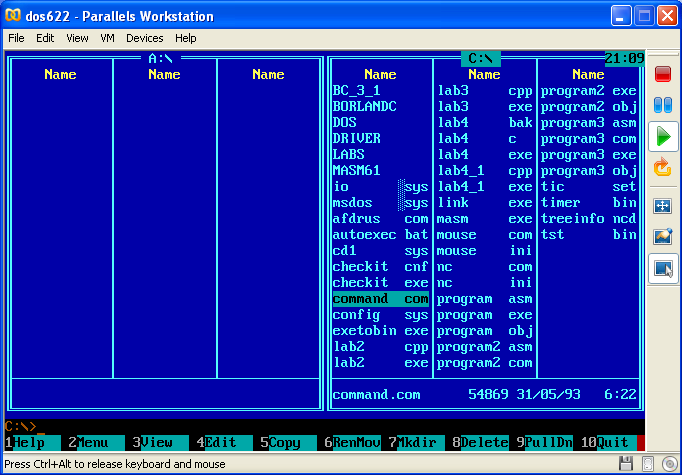Click the 10 Quit function key
The height and width of the screenshot is (475, 682).
tap(608, 443)
